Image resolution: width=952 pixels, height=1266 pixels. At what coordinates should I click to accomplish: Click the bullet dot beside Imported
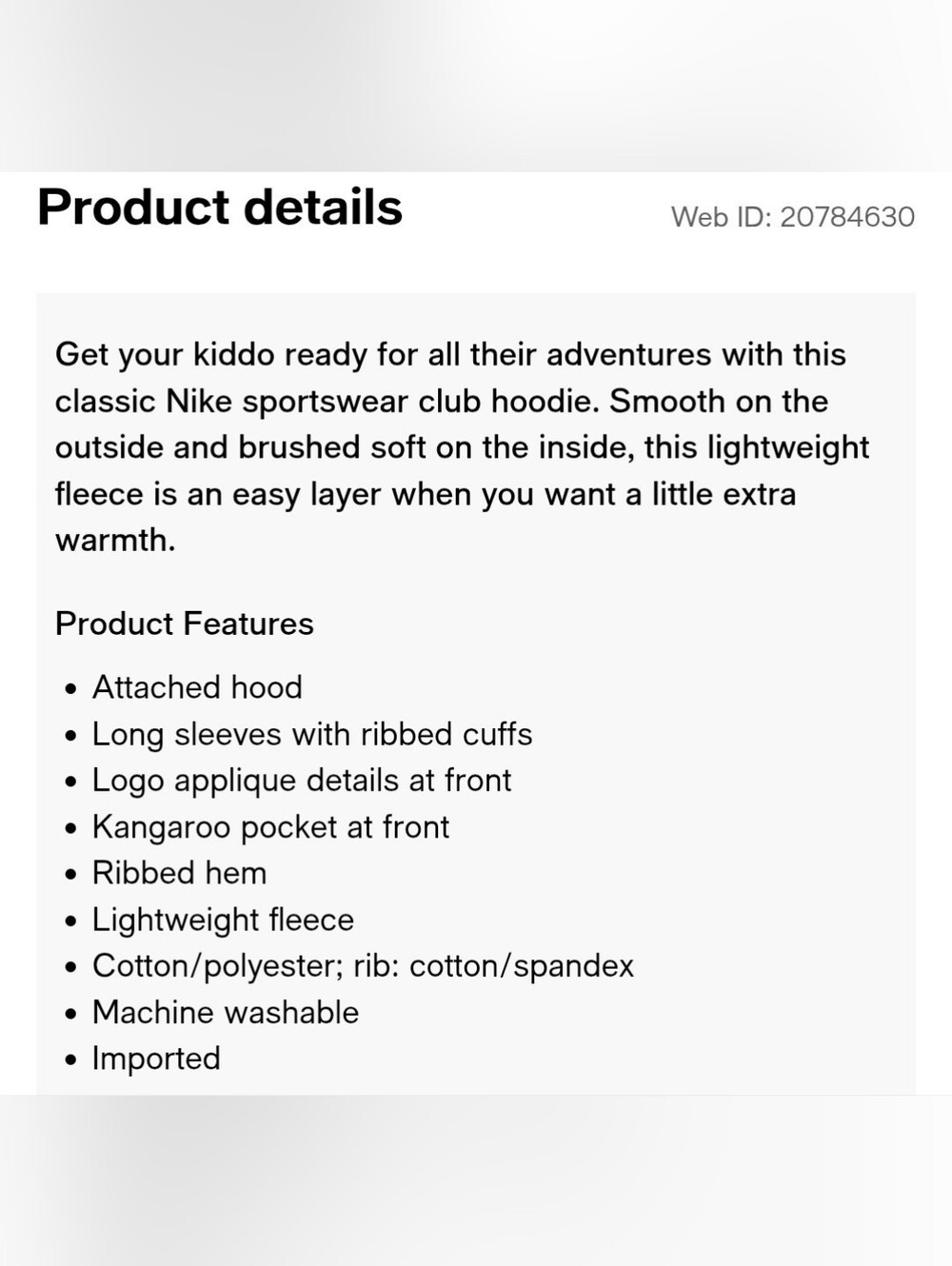[70, 1060]
